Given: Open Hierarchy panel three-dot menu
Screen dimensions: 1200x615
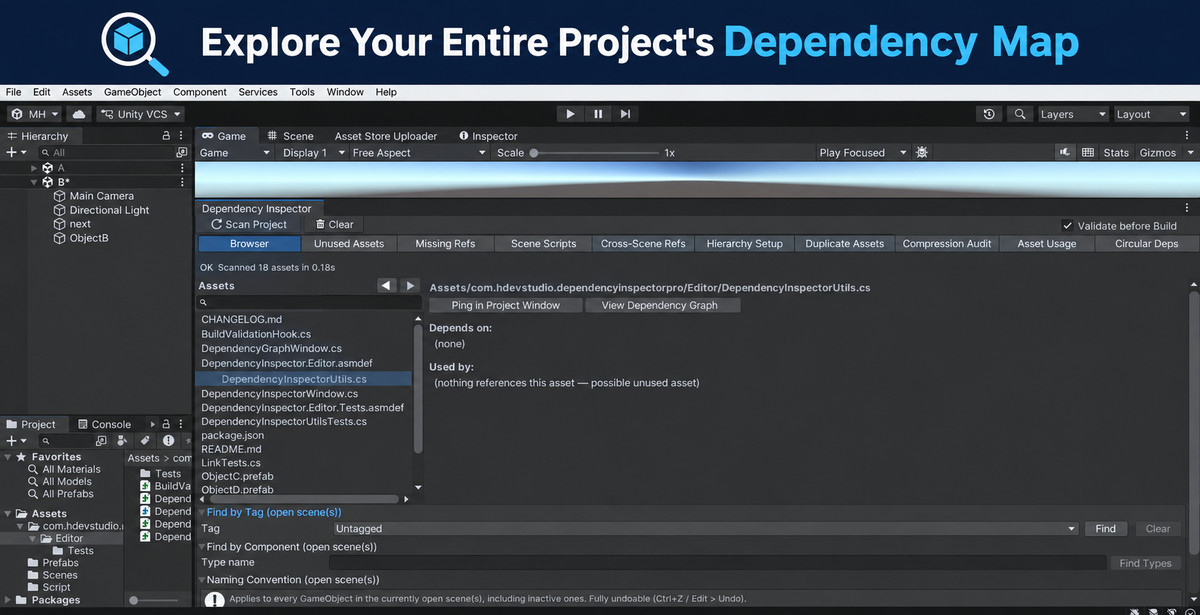Looking at the screenshot, I should coord(180,136).
